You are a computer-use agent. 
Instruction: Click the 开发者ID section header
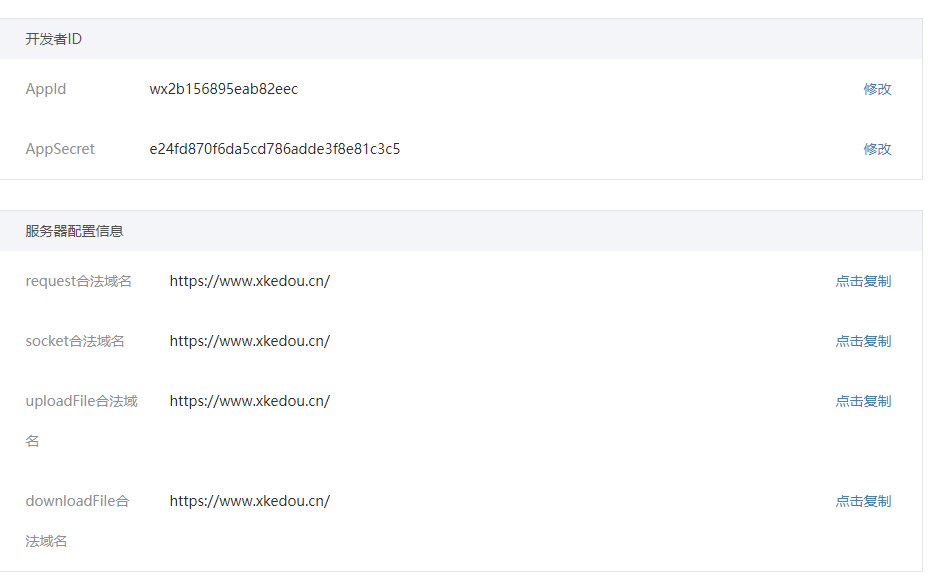[x=54, y=39]
